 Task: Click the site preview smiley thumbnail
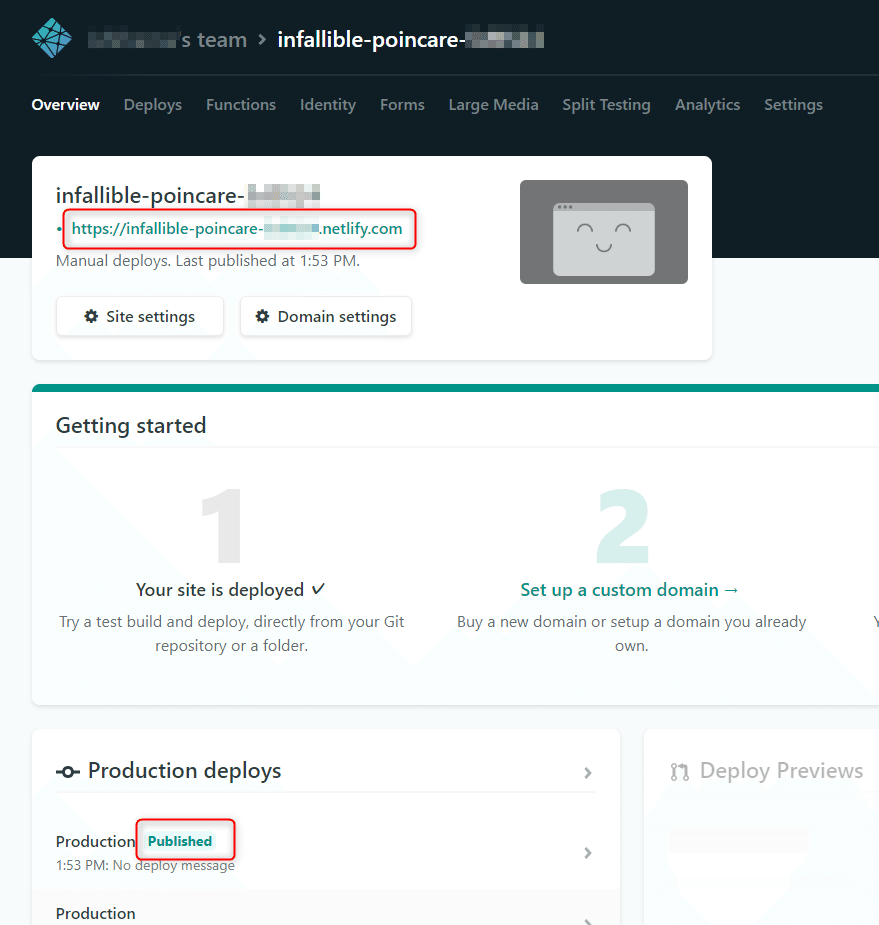tap(604, 232)
